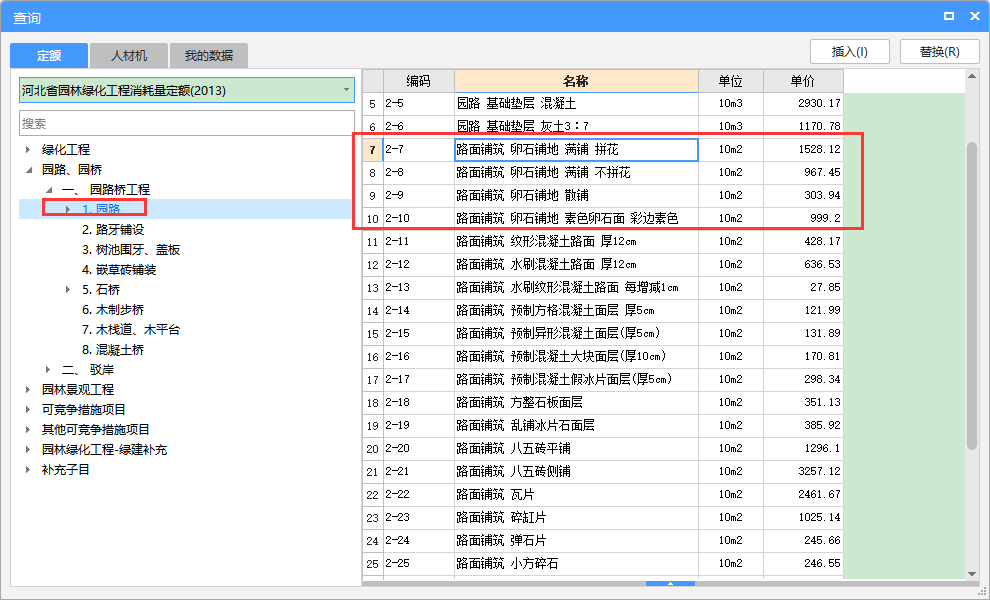Select 6. 木制步桥 tree item
The width and height of the screenshot is (990, 600).
(113, 309)
